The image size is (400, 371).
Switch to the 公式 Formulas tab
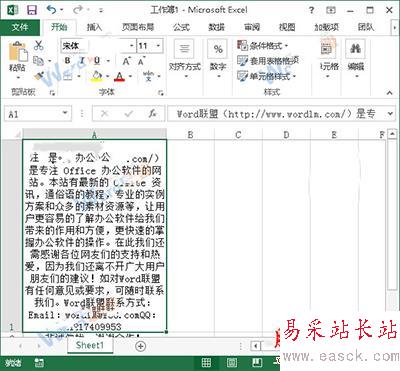pos(182,27)
